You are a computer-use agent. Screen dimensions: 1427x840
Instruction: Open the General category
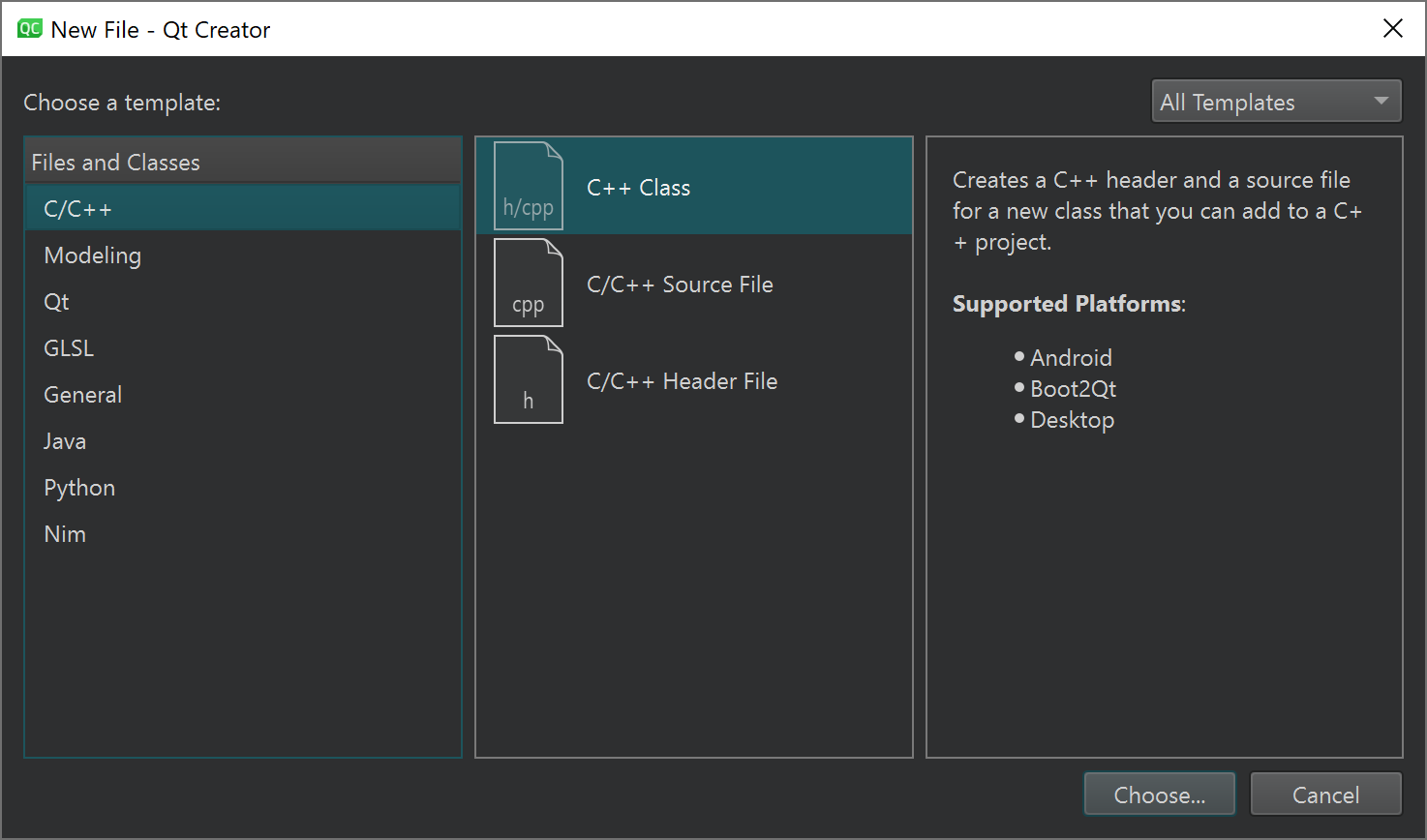coord(82,395)
